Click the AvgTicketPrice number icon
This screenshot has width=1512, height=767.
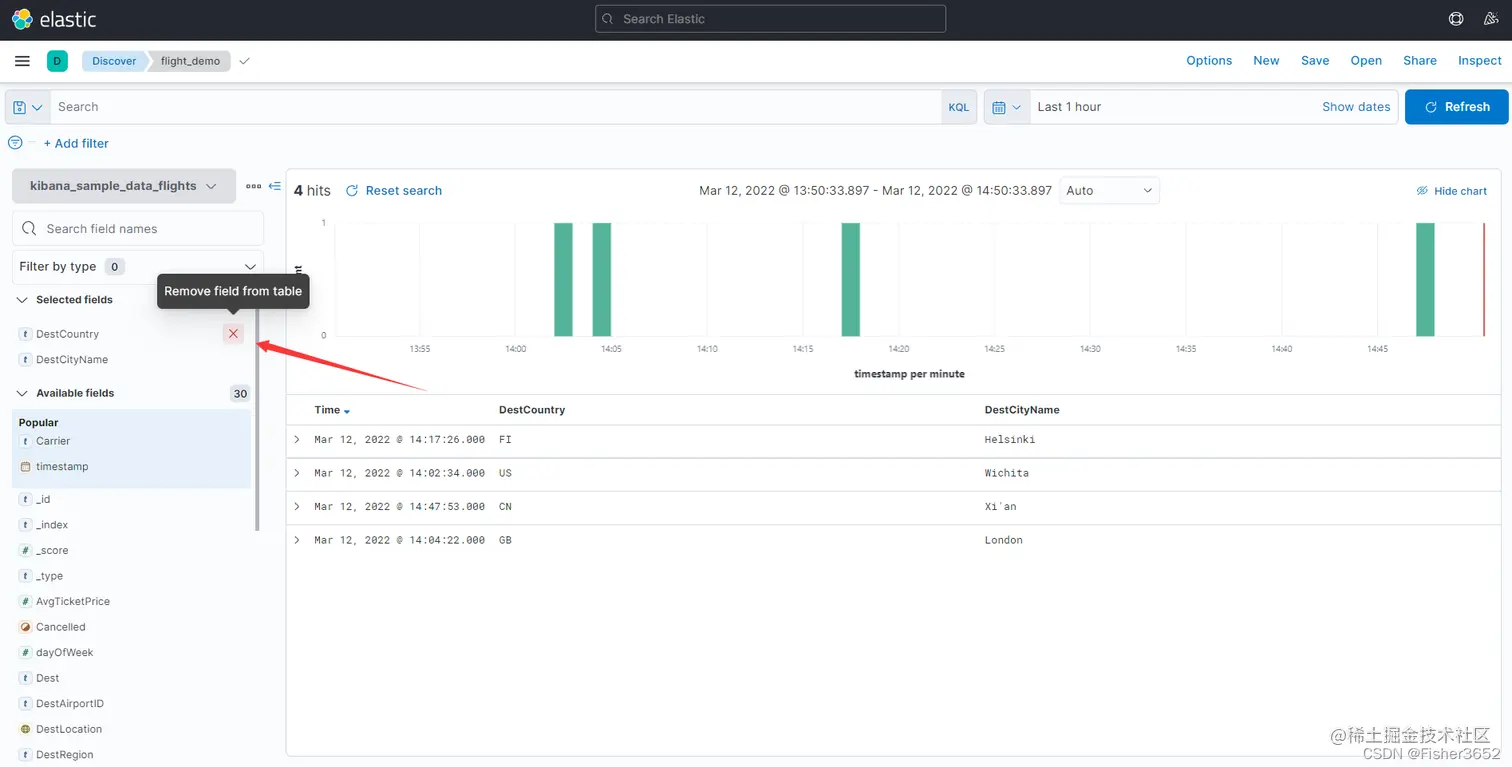coord(25,602)
